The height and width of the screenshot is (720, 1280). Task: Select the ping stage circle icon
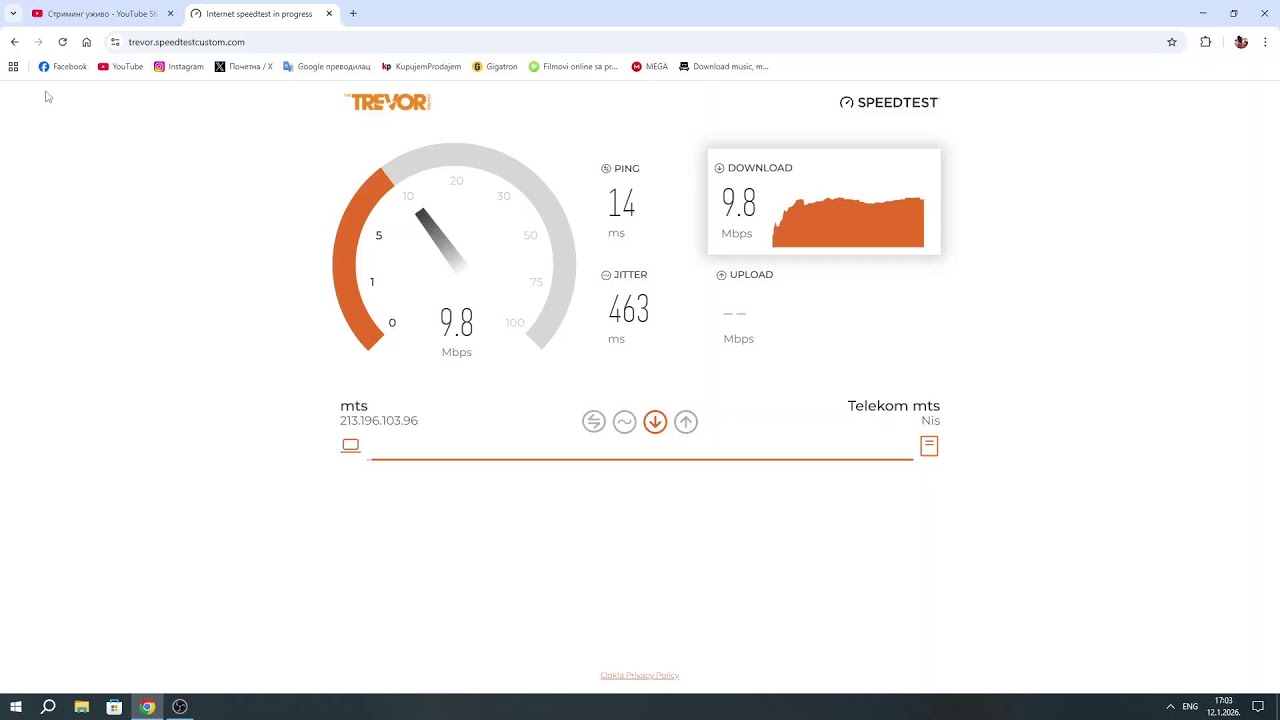[594, 422]
